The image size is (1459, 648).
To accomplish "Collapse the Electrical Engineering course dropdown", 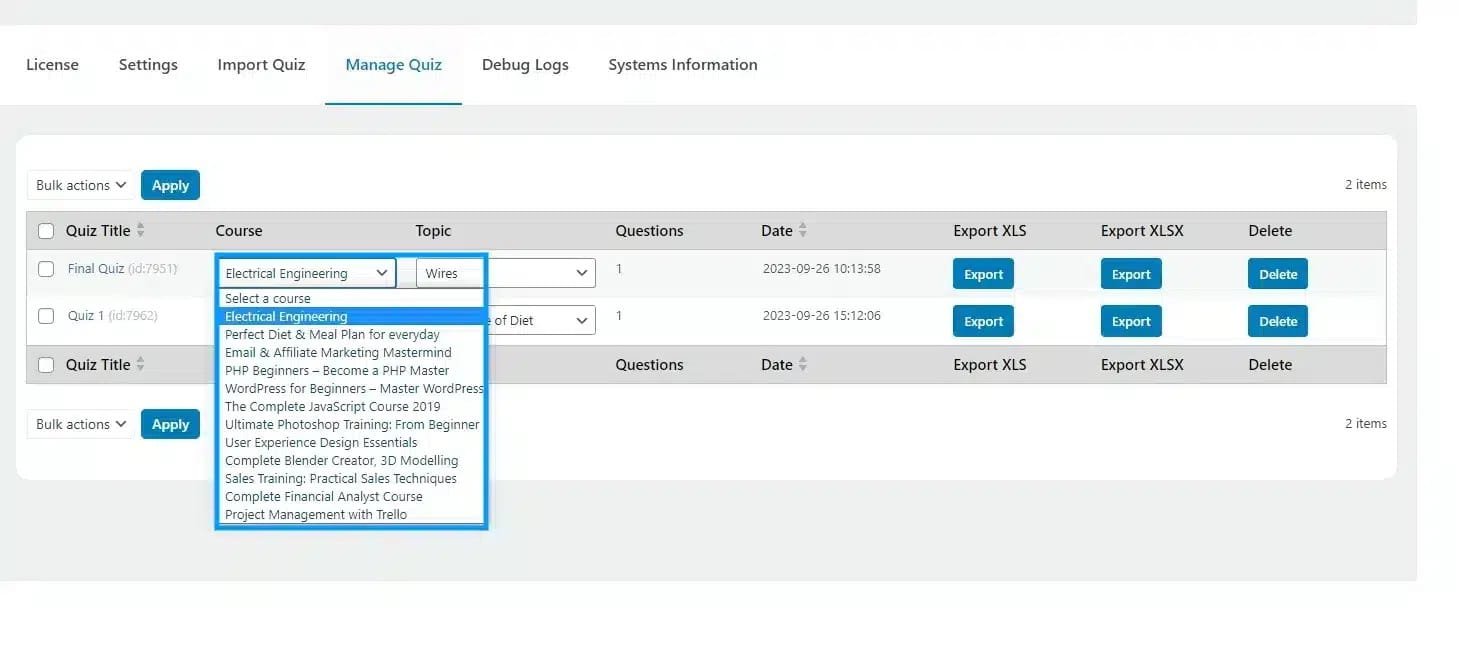I will pos(306,273).
